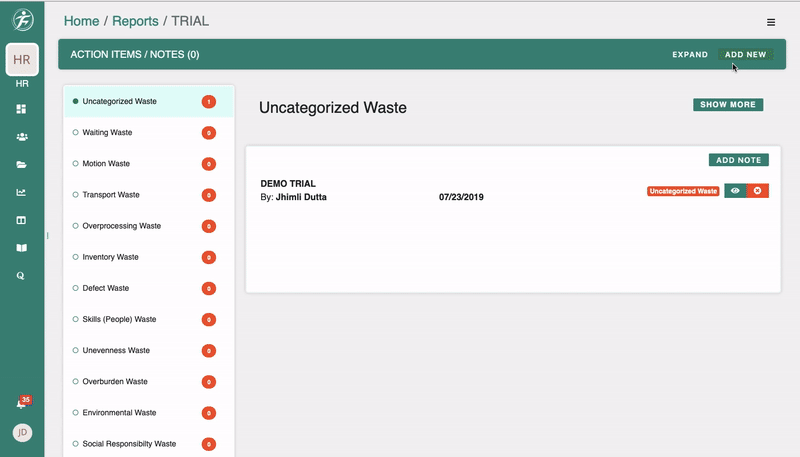The width and height of the screenshot is (800, 457).
Task: Open the line chart reports icon
Action: coord(21,192)
